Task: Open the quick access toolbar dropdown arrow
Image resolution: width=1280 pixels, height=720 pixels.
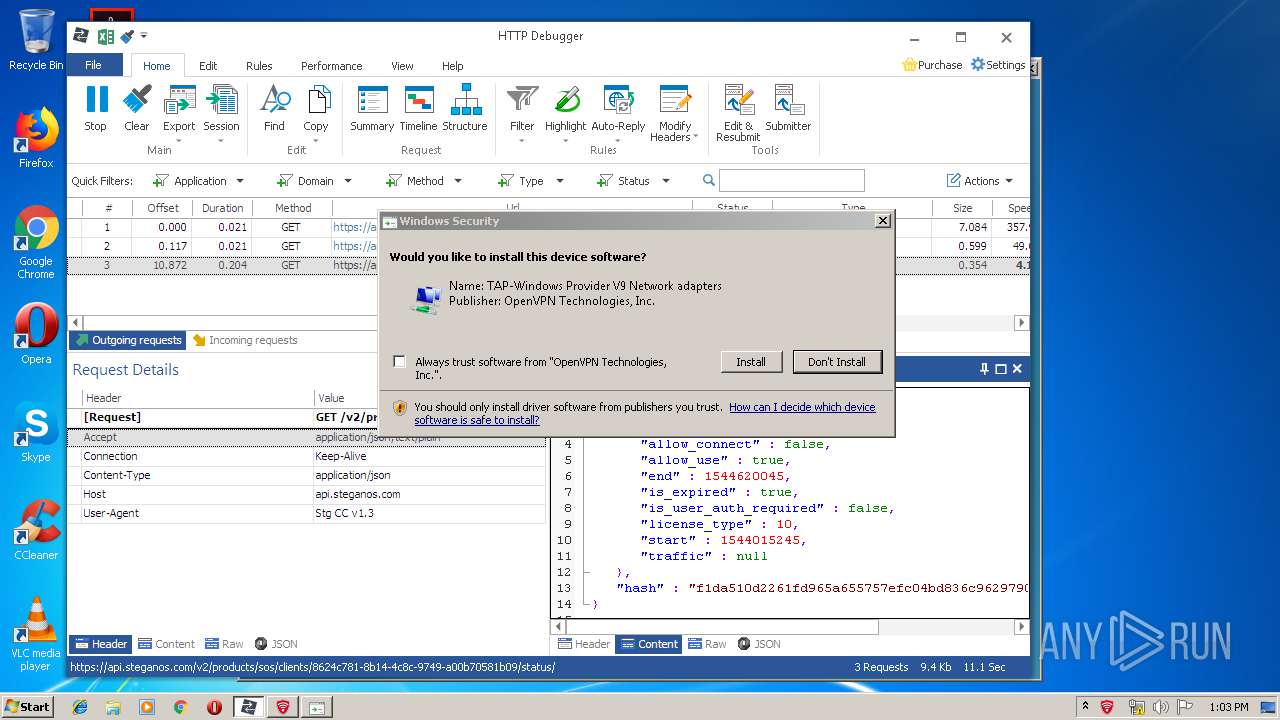Action: click(x=144, y=36)
